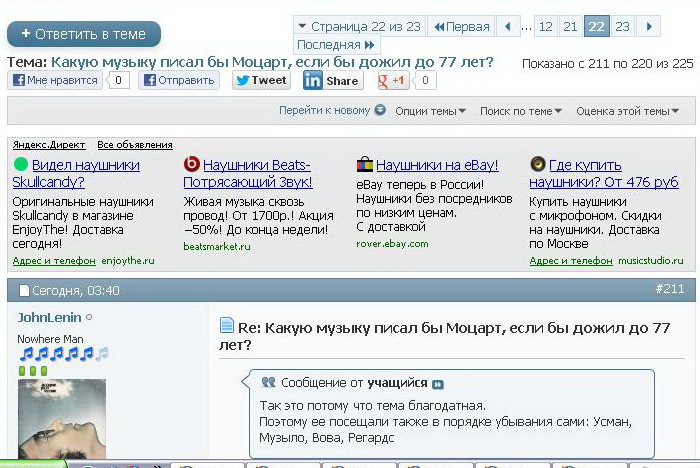The height and width of the screenshot is (468, 700).
Task: Expand the 'Поиск по теме' dropdown
Action: [x=520, y=111]
